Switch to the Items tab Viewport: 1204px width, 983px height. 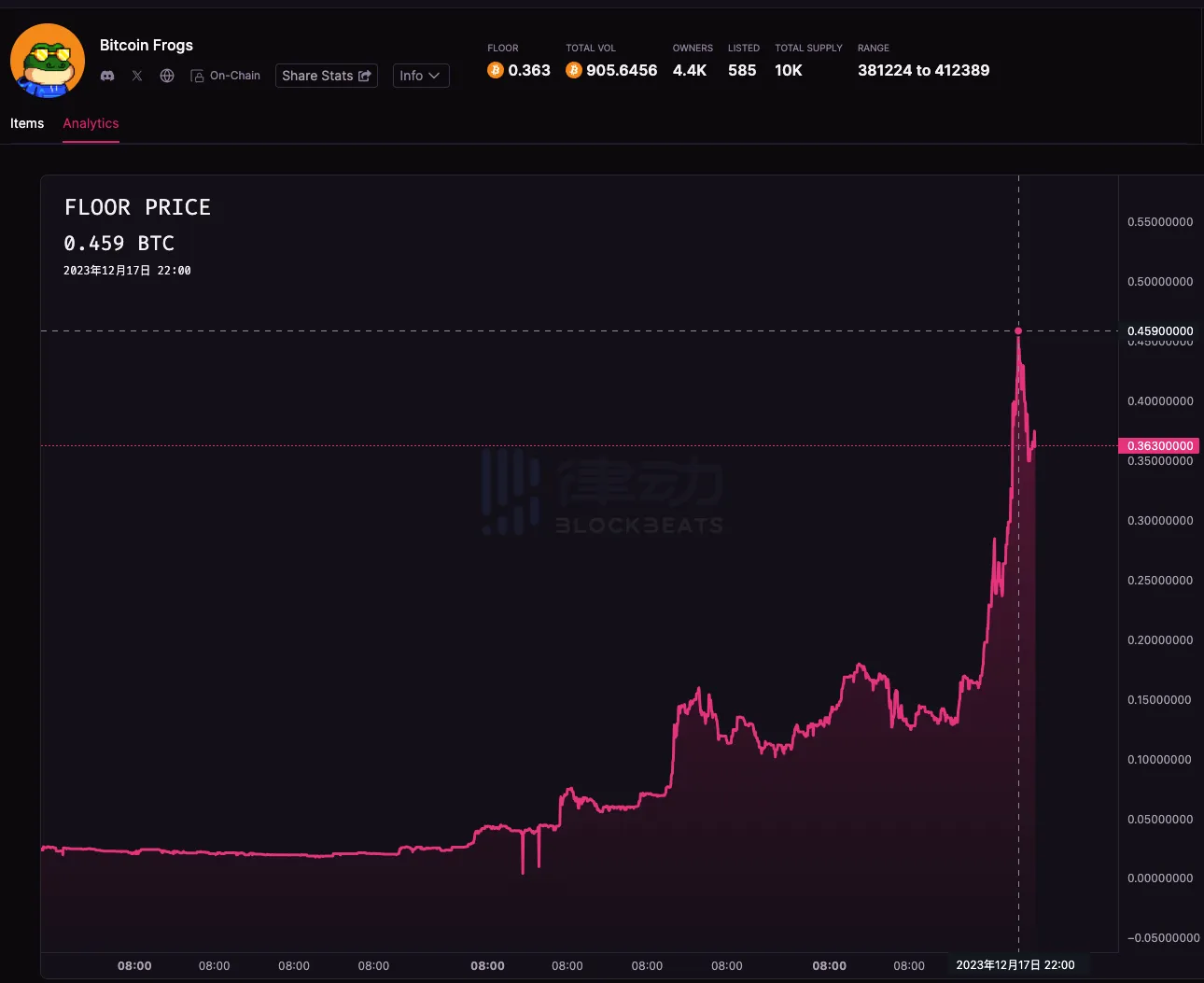coord(27,123)
